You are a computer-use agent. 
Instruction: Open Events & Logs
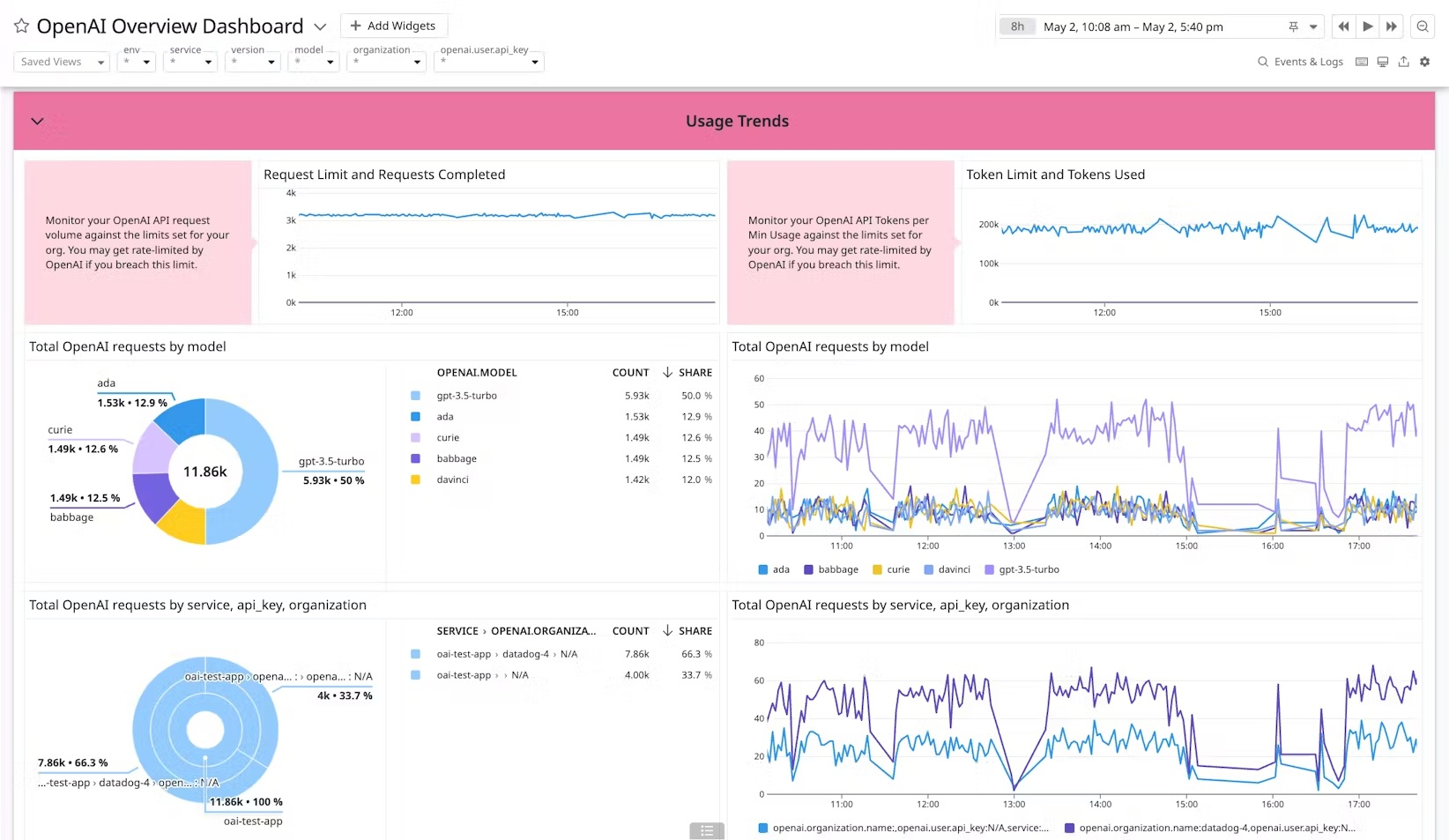point(1301,62)
